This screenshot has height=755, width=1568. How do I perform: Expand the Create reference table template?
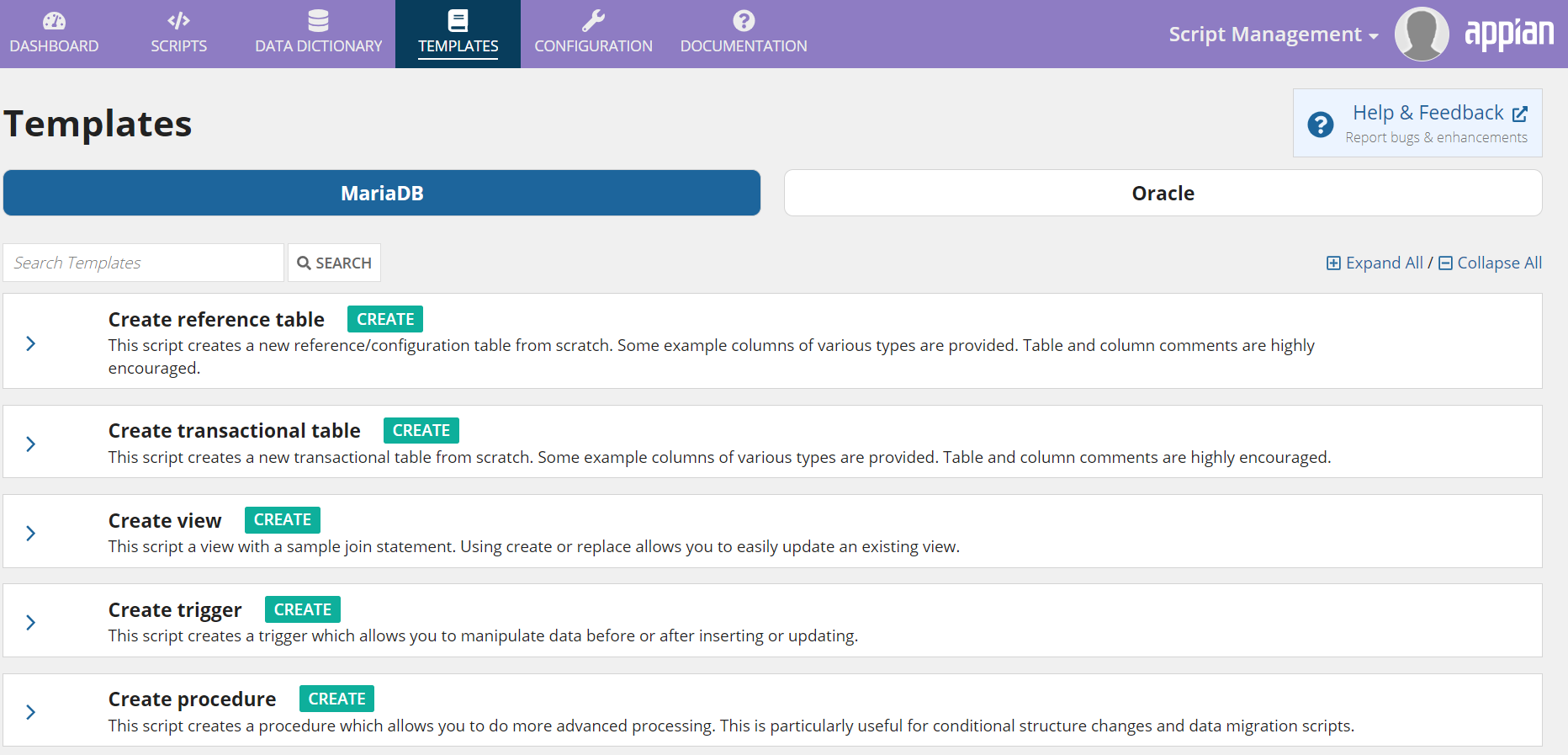[x=31, y=343]
